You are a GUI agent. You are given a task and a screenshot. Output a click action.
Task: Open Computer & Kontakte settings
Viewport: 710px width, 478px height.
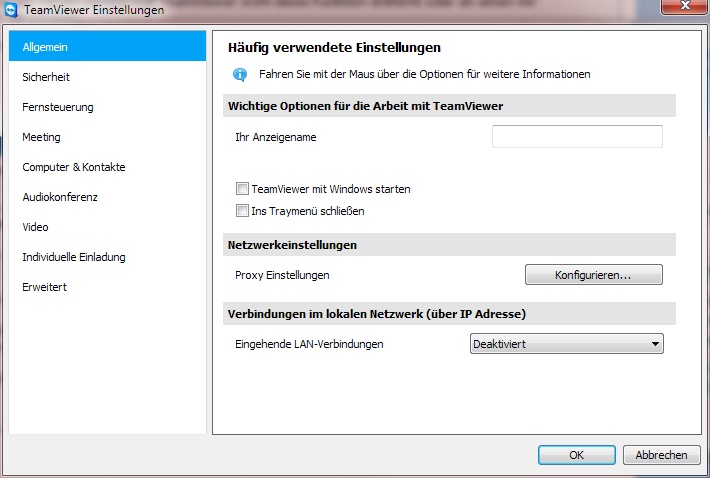(x=107, y=167)
